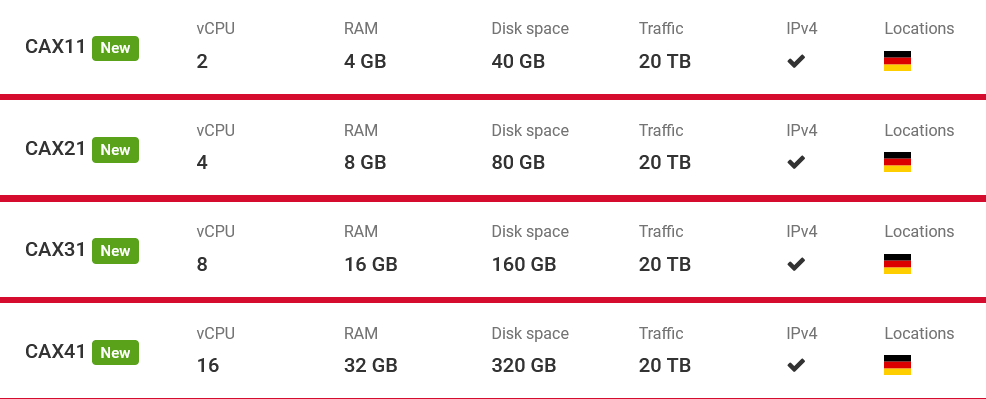Viewport: 986px width, 399px height.
Task: Click the IPv4 checkmark for CAX41
Action: click(x=796, y=365)
